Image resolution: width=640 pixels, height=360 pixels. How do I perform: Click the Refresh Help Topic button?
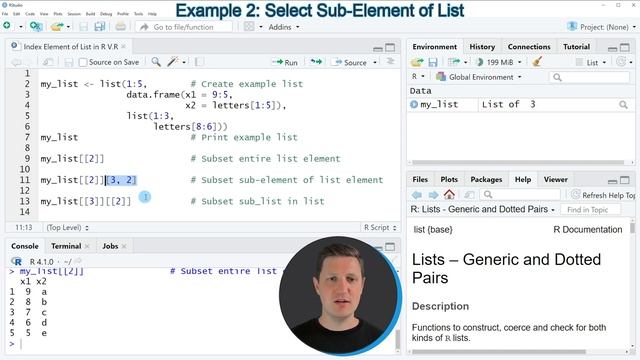[x=603, y=195]
